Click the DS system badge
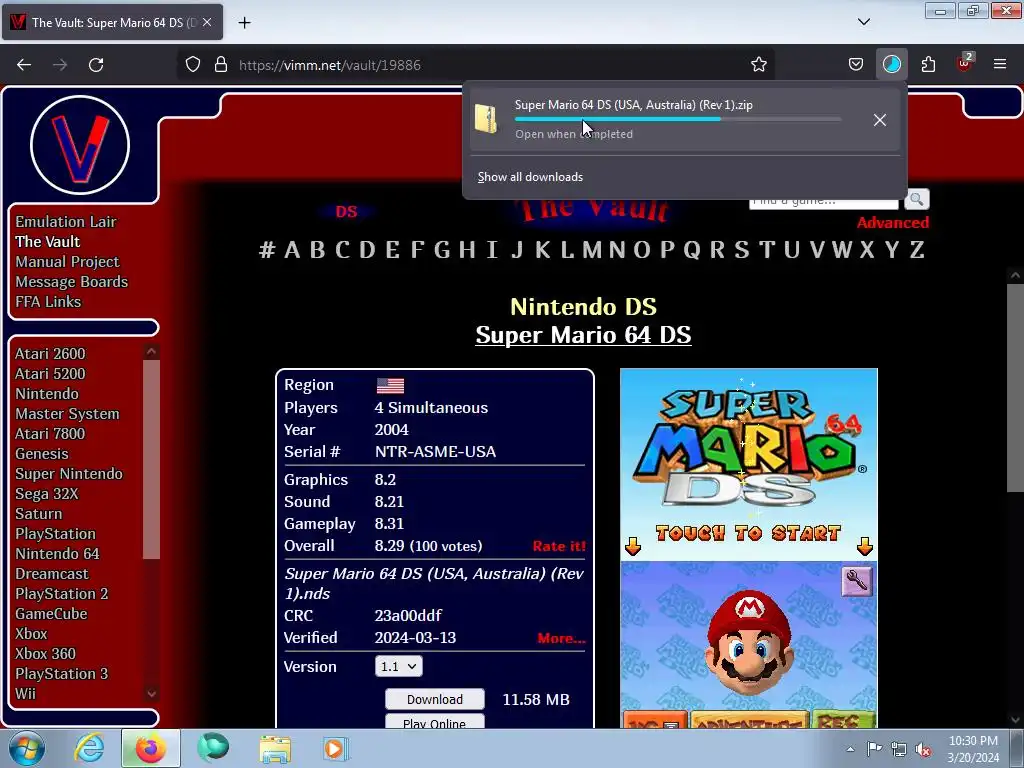 pos(346,212)
